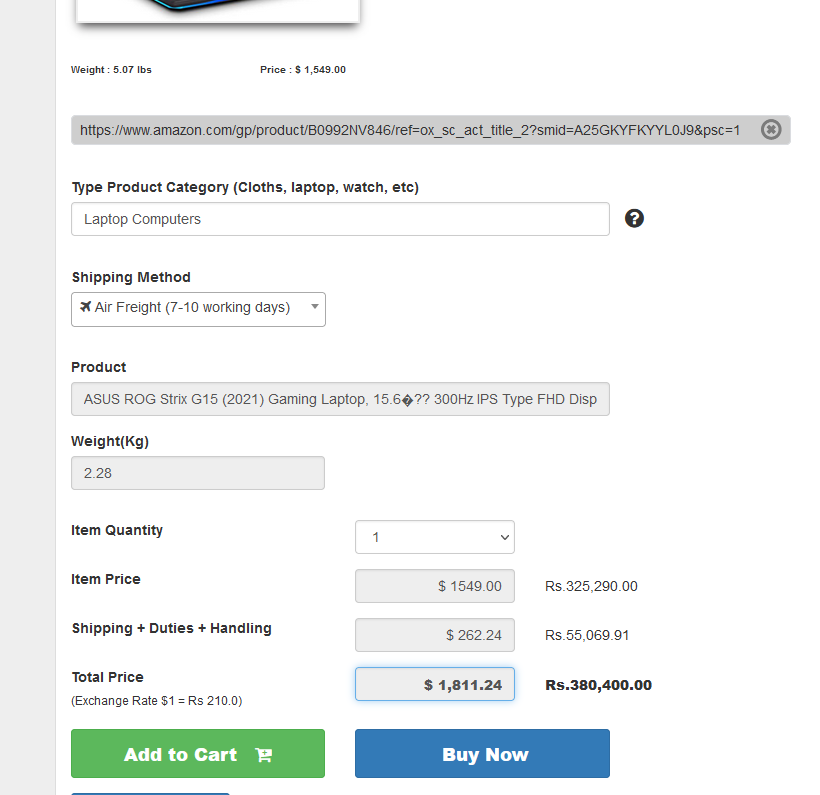Click the Amazon product URL input
The width and height of the screenshot is (820, 795).
click(x=431, y=130)
